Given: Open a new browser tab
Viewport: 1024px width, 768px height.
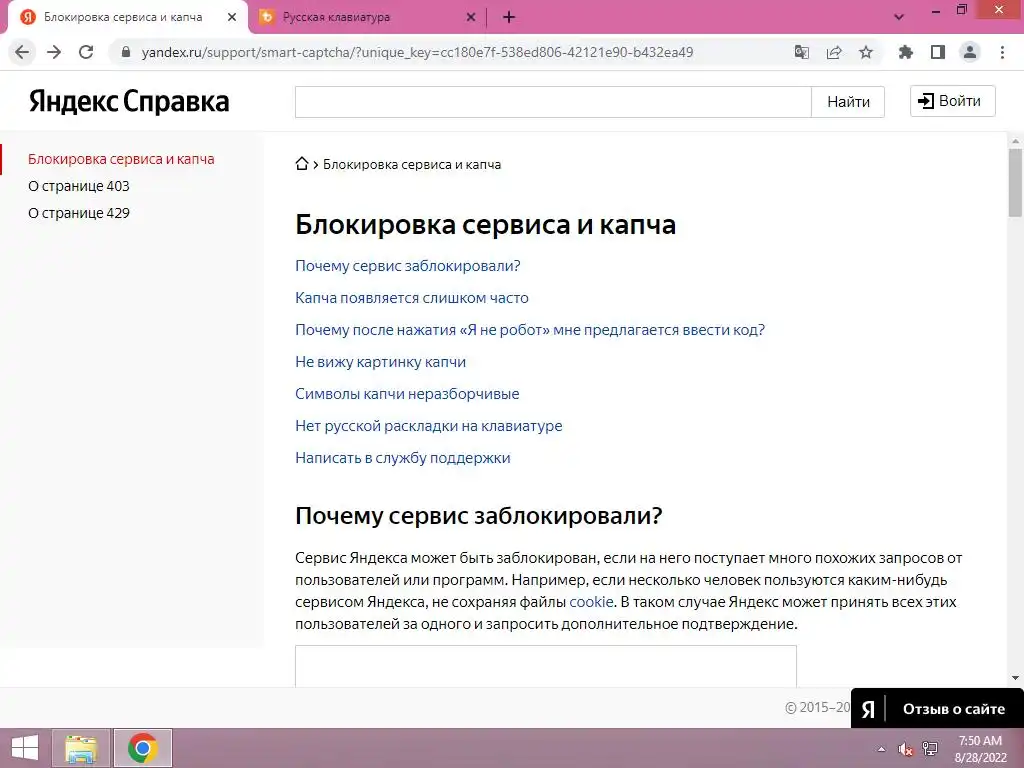Looking at the screenshot, I should point(509,18).
